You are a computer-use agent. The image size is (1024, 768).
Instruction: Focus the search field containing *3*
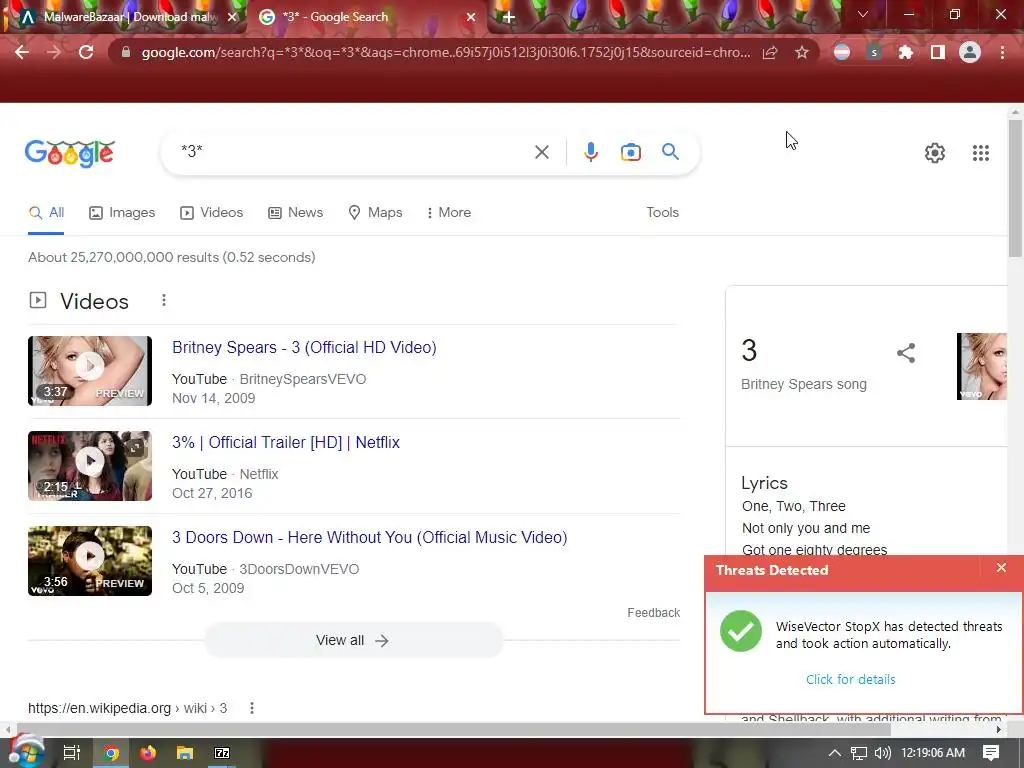coord(353,152)
